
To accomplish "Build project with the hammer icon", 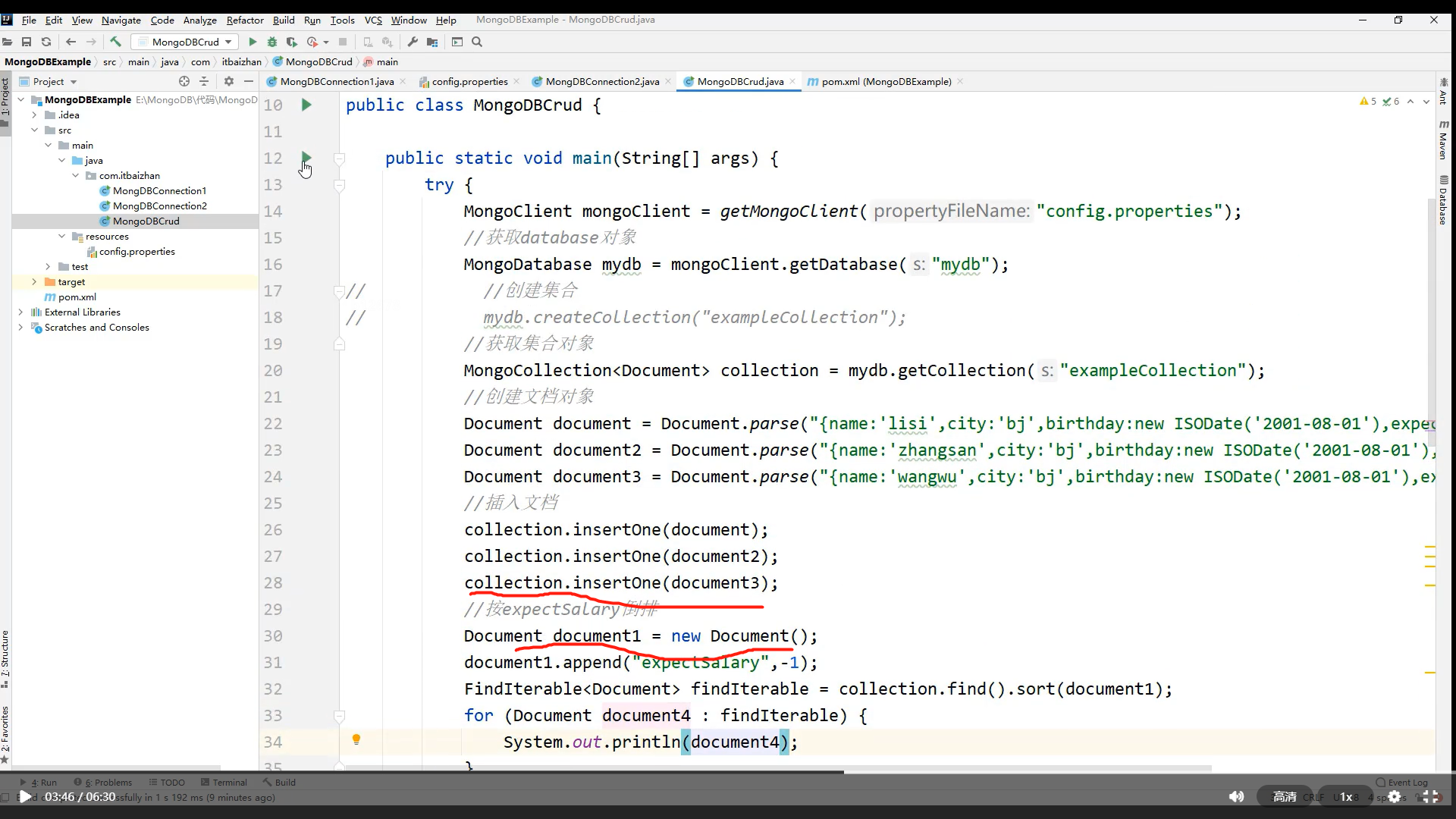I will click(115, 42).
